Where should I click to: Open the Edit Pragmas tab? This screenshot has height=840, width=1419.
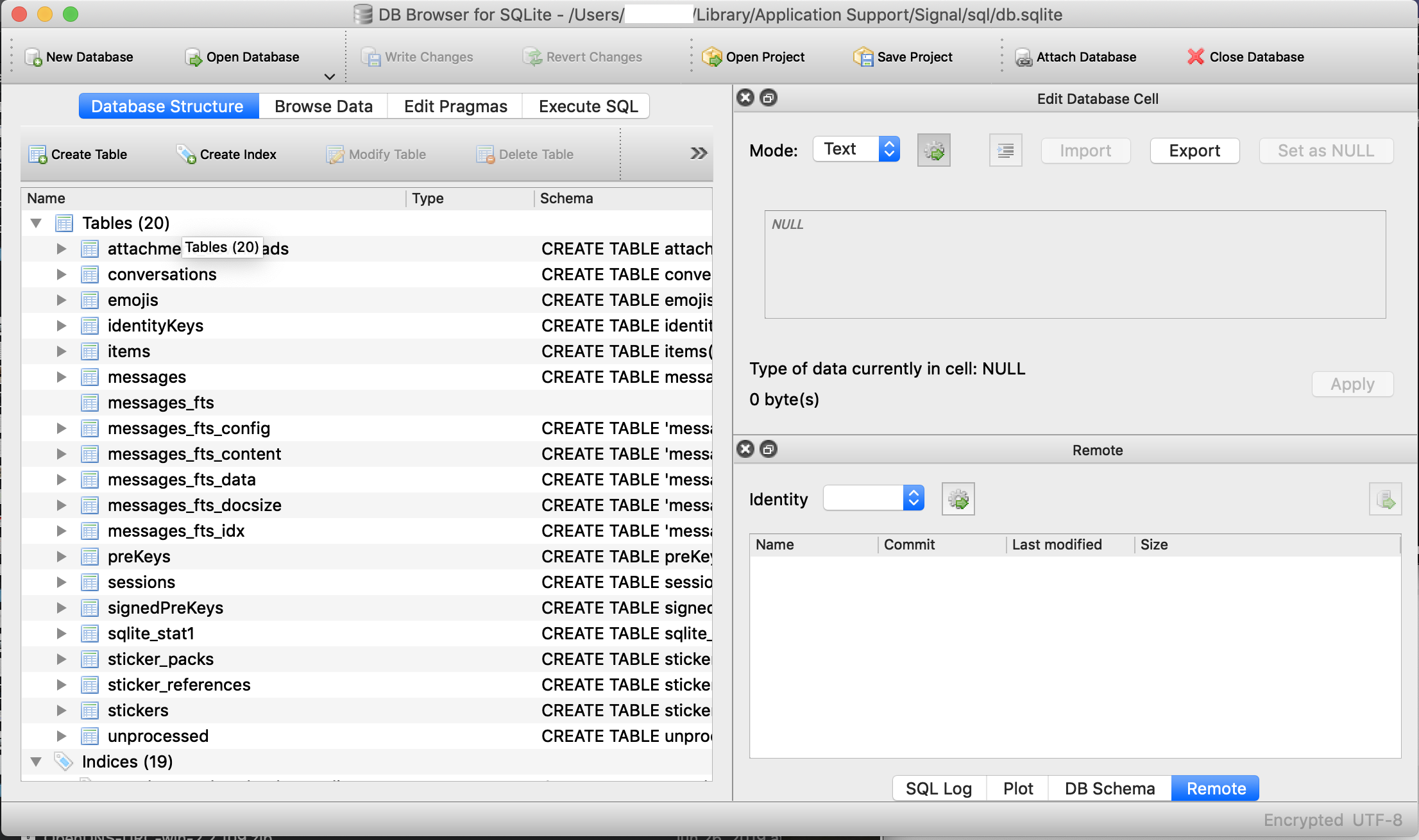[455, 106]
